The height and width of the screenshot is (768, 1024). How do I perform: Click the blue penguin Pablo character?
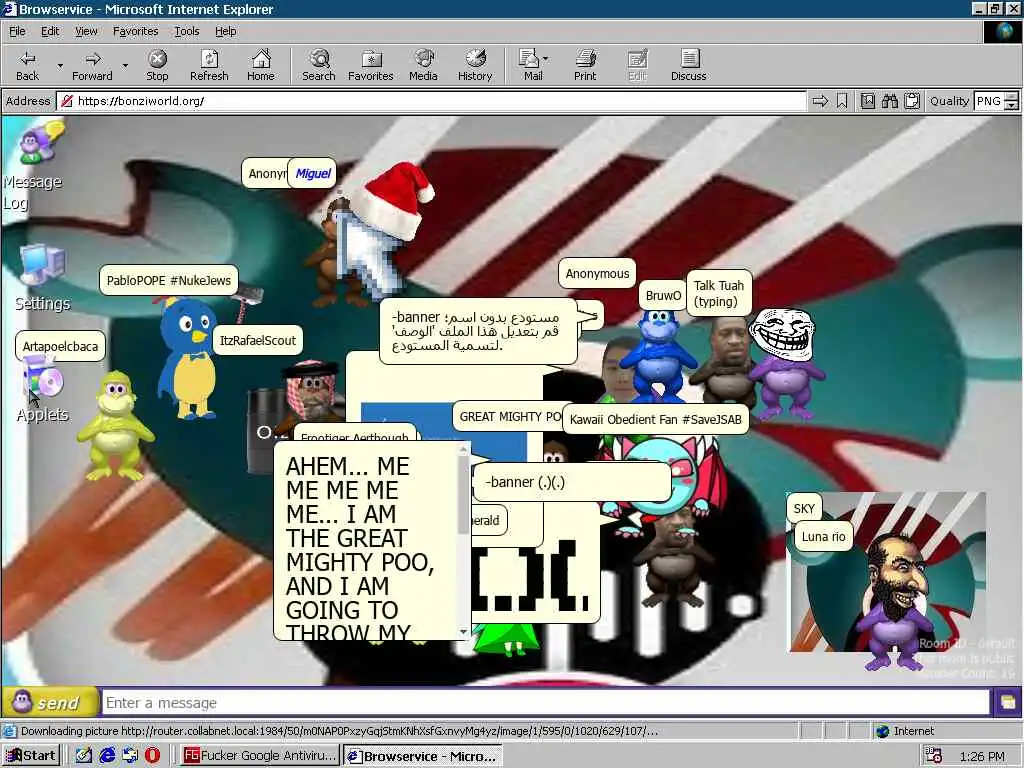pos(188,358)
